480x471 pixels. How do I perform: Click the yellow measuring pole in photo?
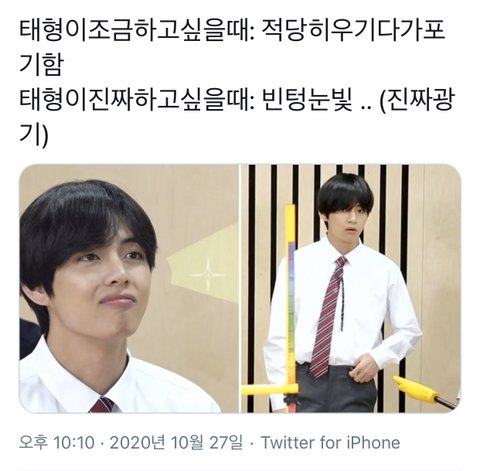click(x=289, y=300)
